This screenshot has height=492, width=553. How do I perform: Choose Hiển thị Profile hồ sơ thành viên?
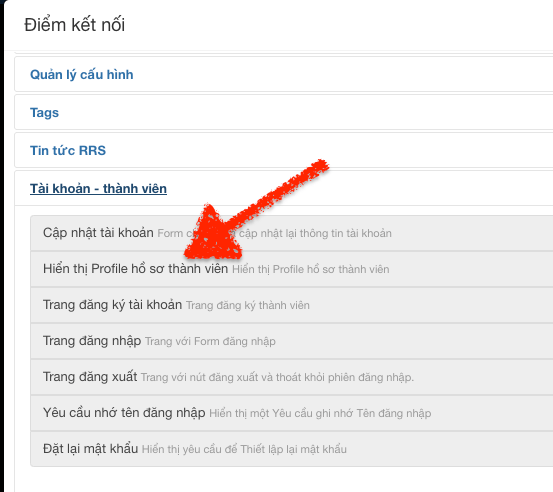click(x=292, y=269)
